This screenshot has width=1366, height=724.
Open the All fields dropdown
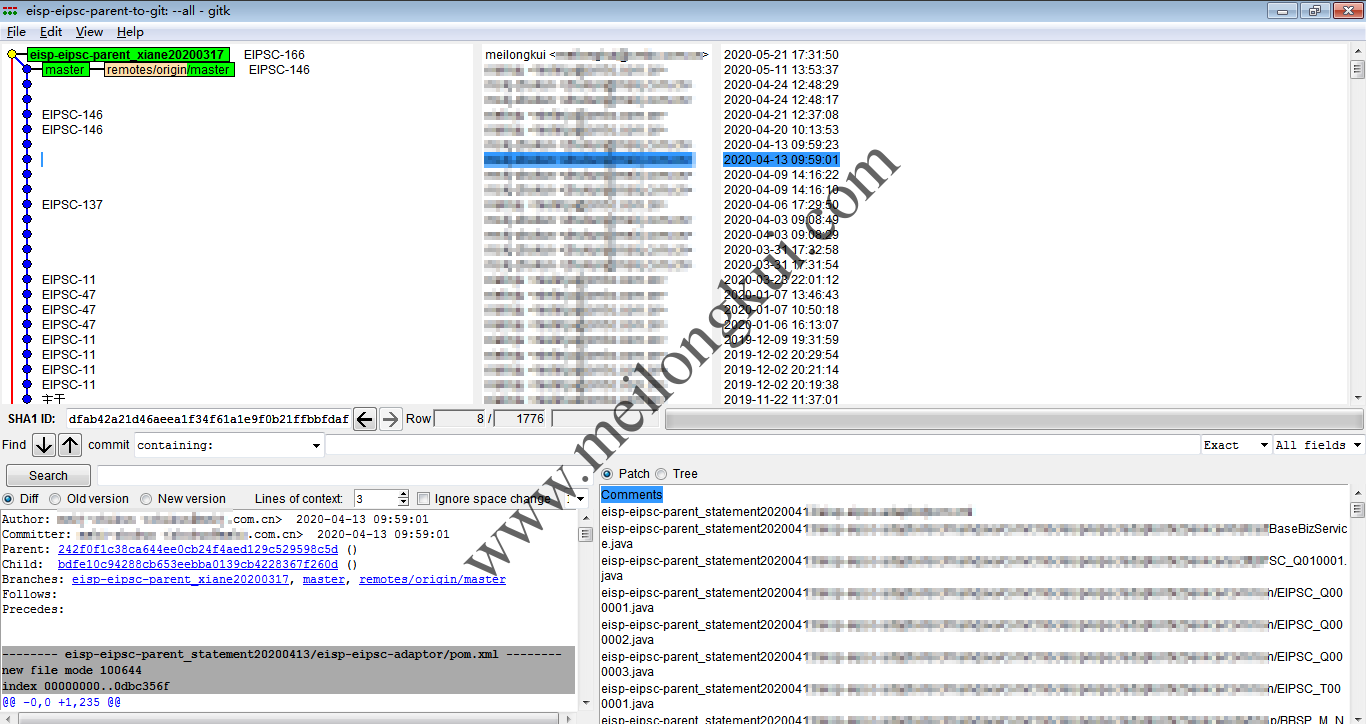click(x=1318, y=445)
